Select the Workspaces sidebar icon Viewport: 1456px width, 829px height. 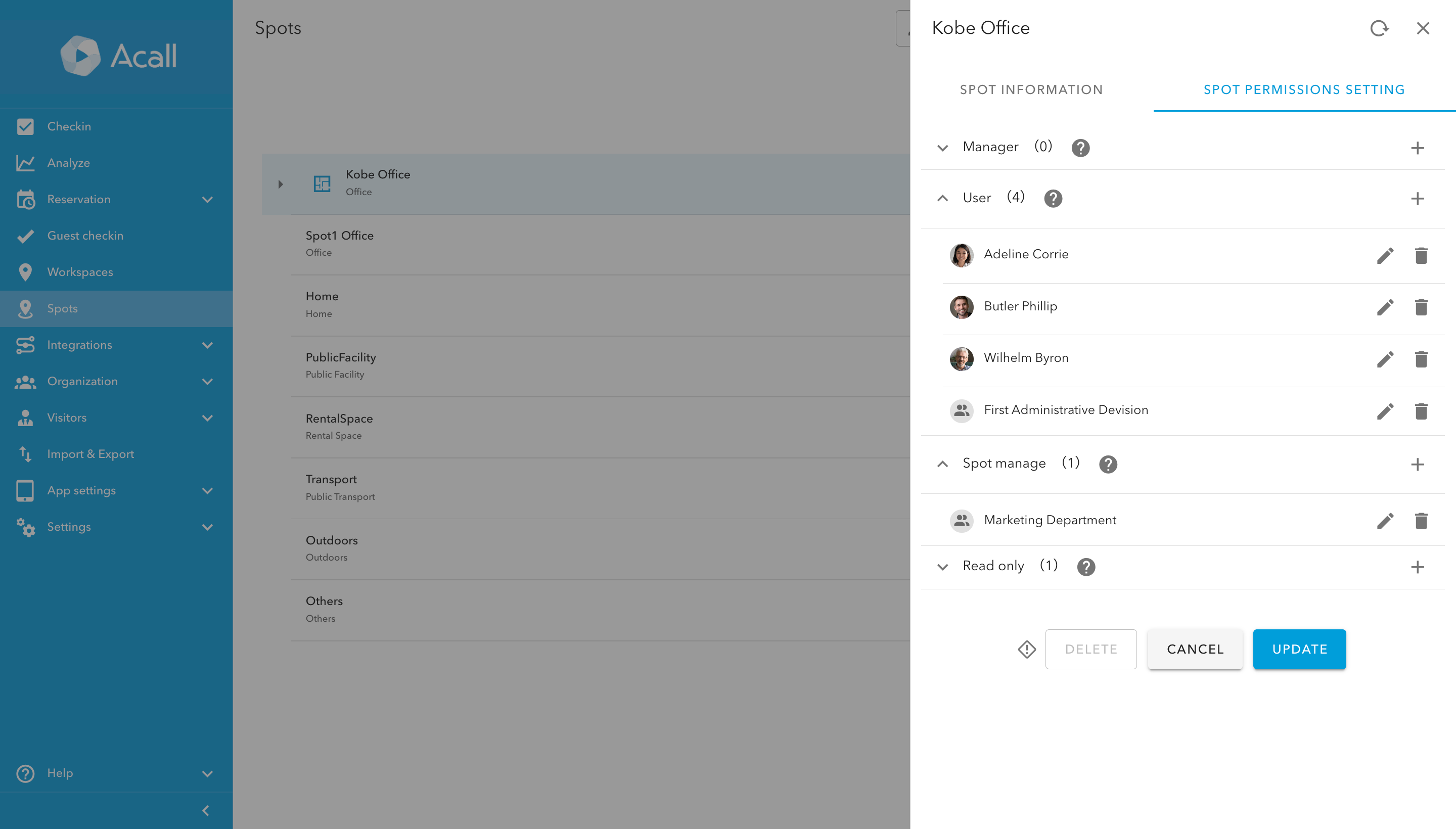click(x=25, y=271)
